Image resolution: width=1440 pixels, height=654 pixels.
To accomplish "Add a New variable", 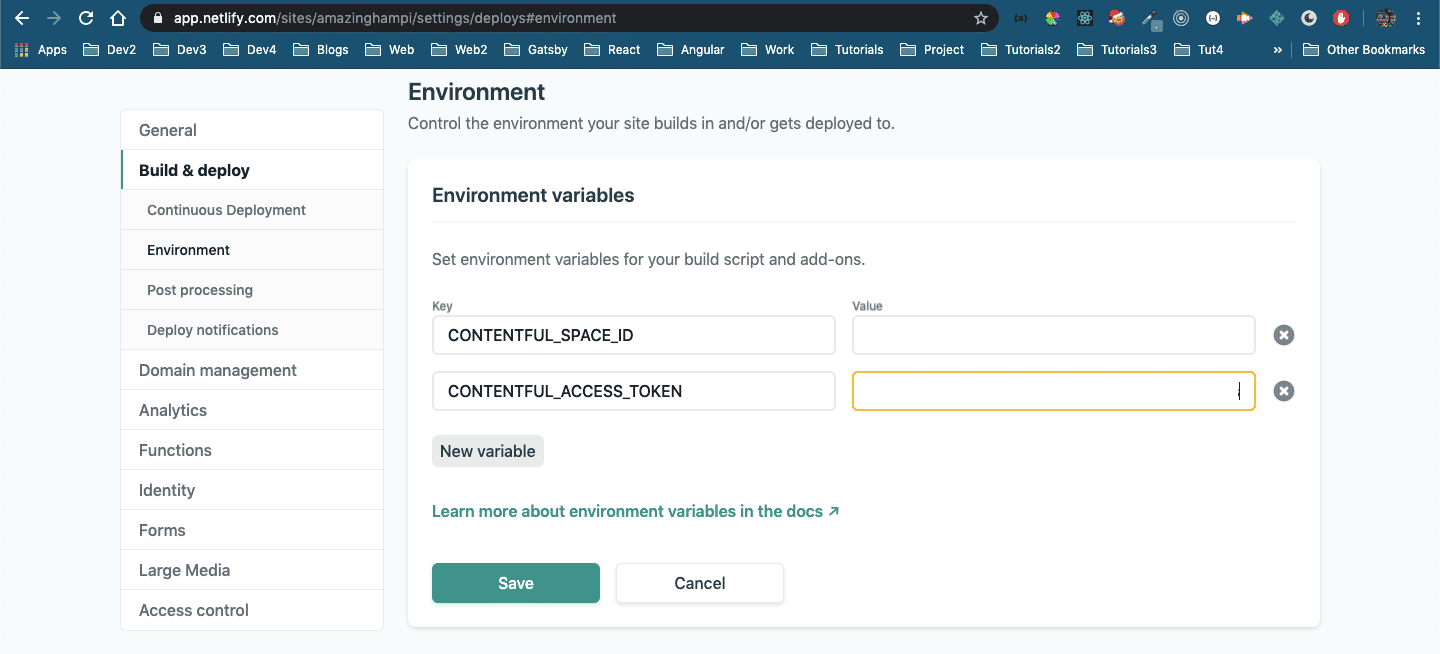I will 488,451.
